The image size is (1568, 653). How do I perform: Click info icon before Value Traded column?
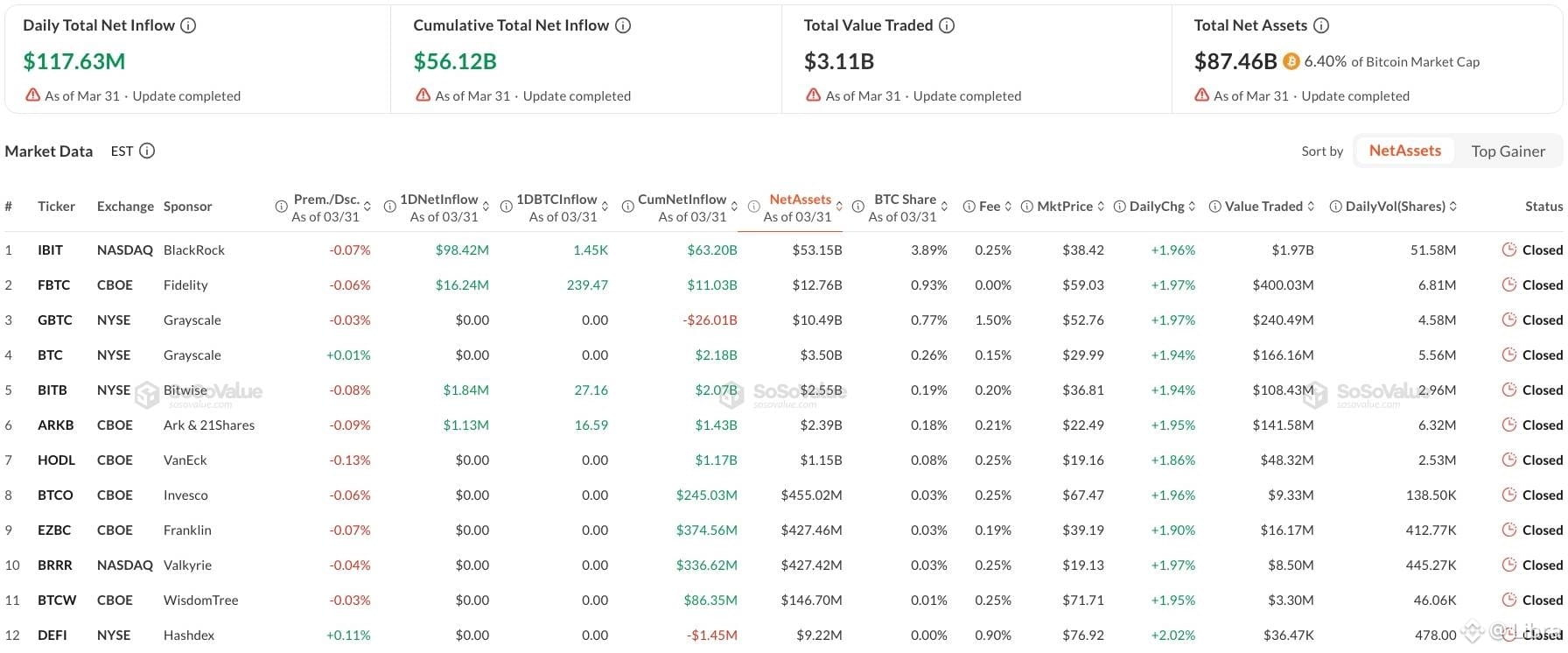click(1214, 207)
